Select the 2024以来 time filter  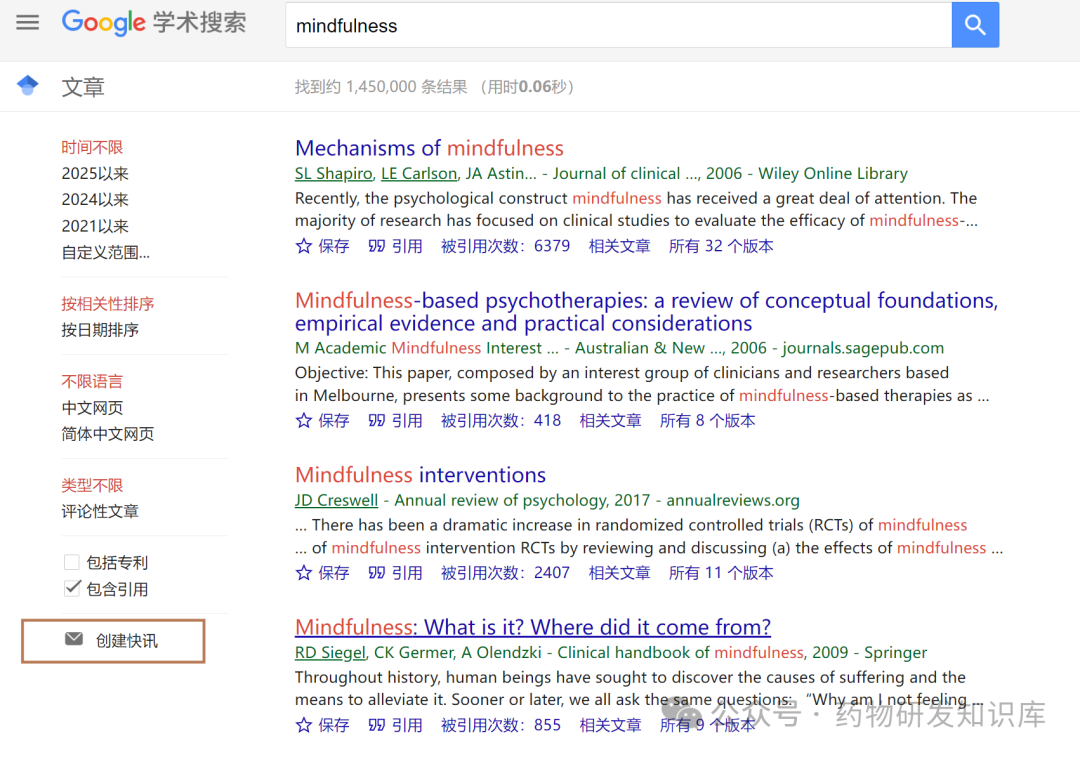point(95,200)
